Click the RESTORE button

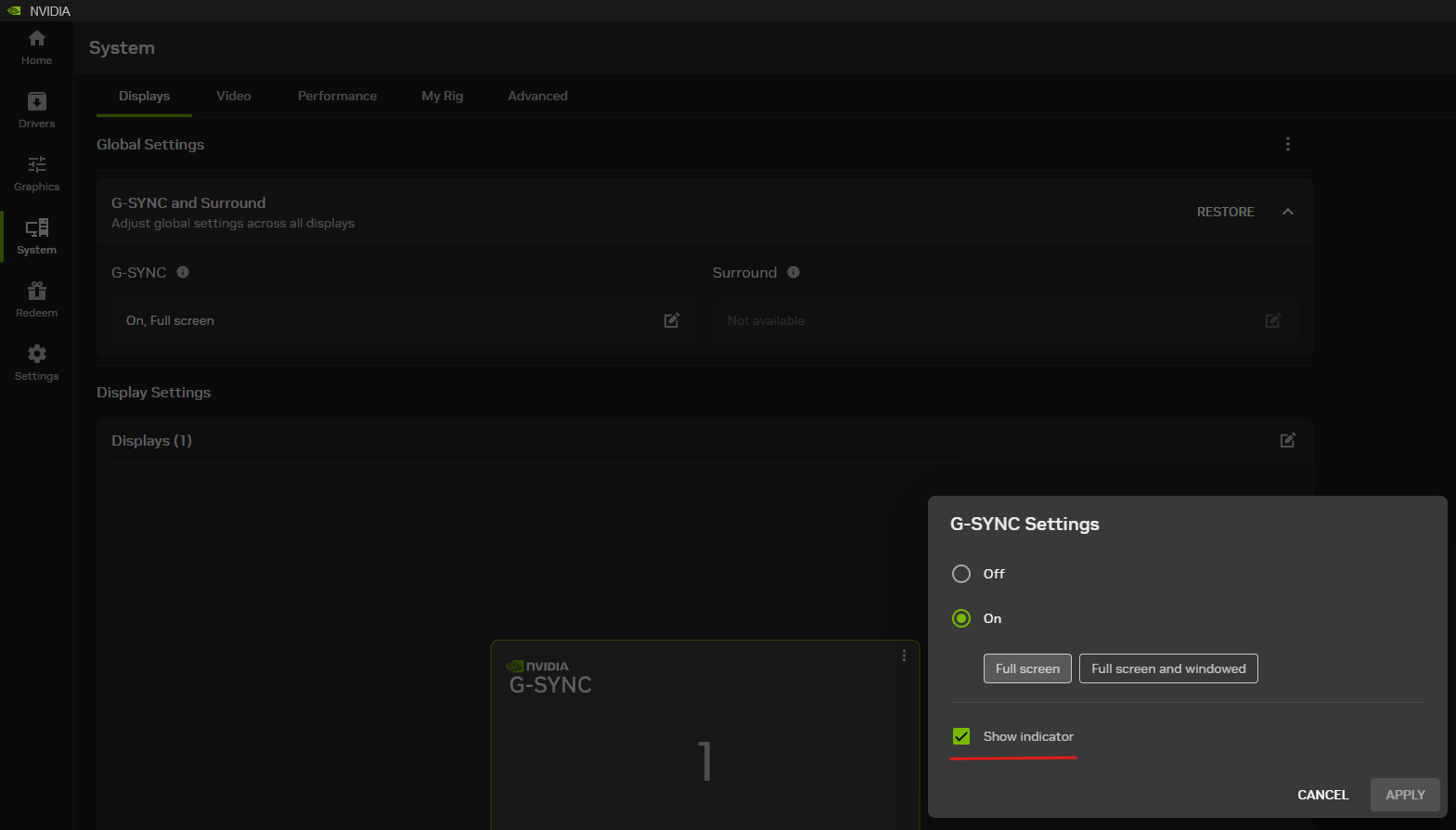coord(1225,212)
